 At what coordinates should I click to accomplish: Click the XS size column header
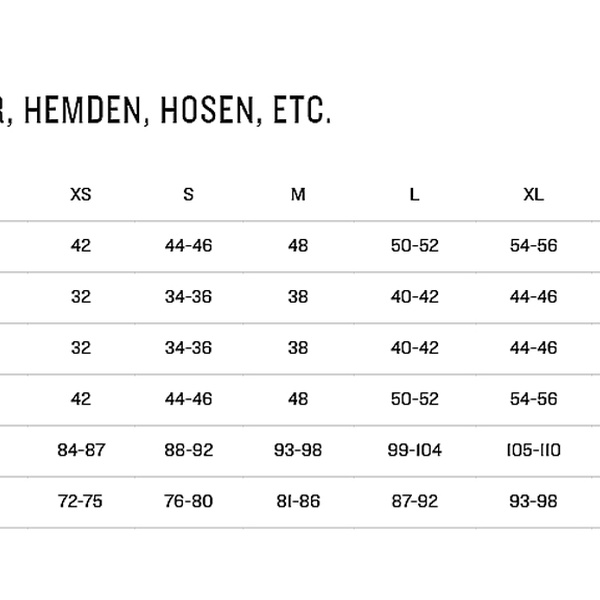pyautogui.click(x=81, y=194)
